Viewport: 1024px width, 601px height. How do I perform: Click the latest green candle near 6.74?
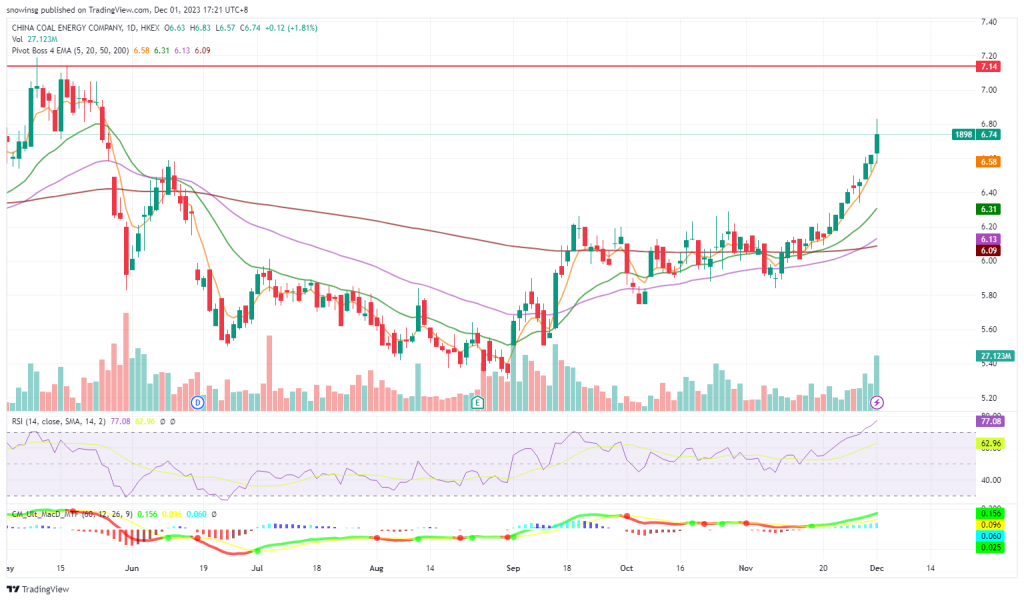(877, 144)
